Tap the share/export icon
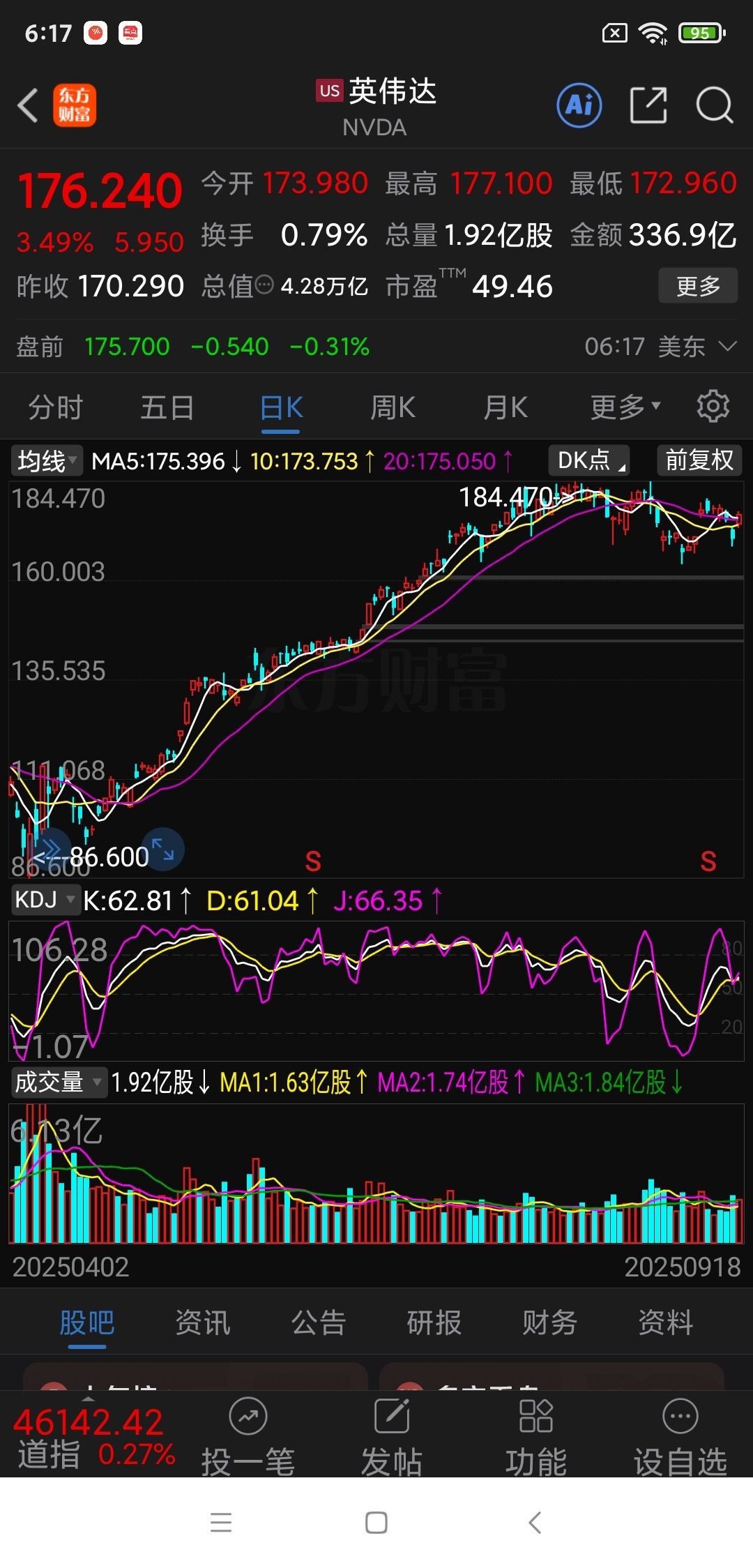Screen dimensions: 753x1568 pos(648,106)
